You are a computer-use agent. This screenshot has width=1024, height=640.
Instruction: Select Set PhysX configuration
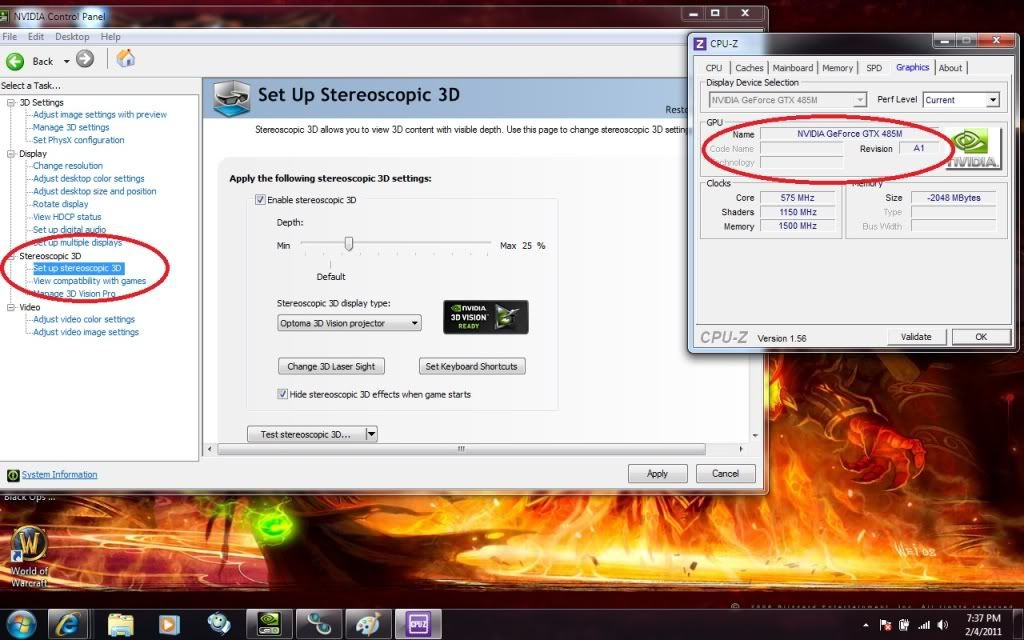click(78, 140)
